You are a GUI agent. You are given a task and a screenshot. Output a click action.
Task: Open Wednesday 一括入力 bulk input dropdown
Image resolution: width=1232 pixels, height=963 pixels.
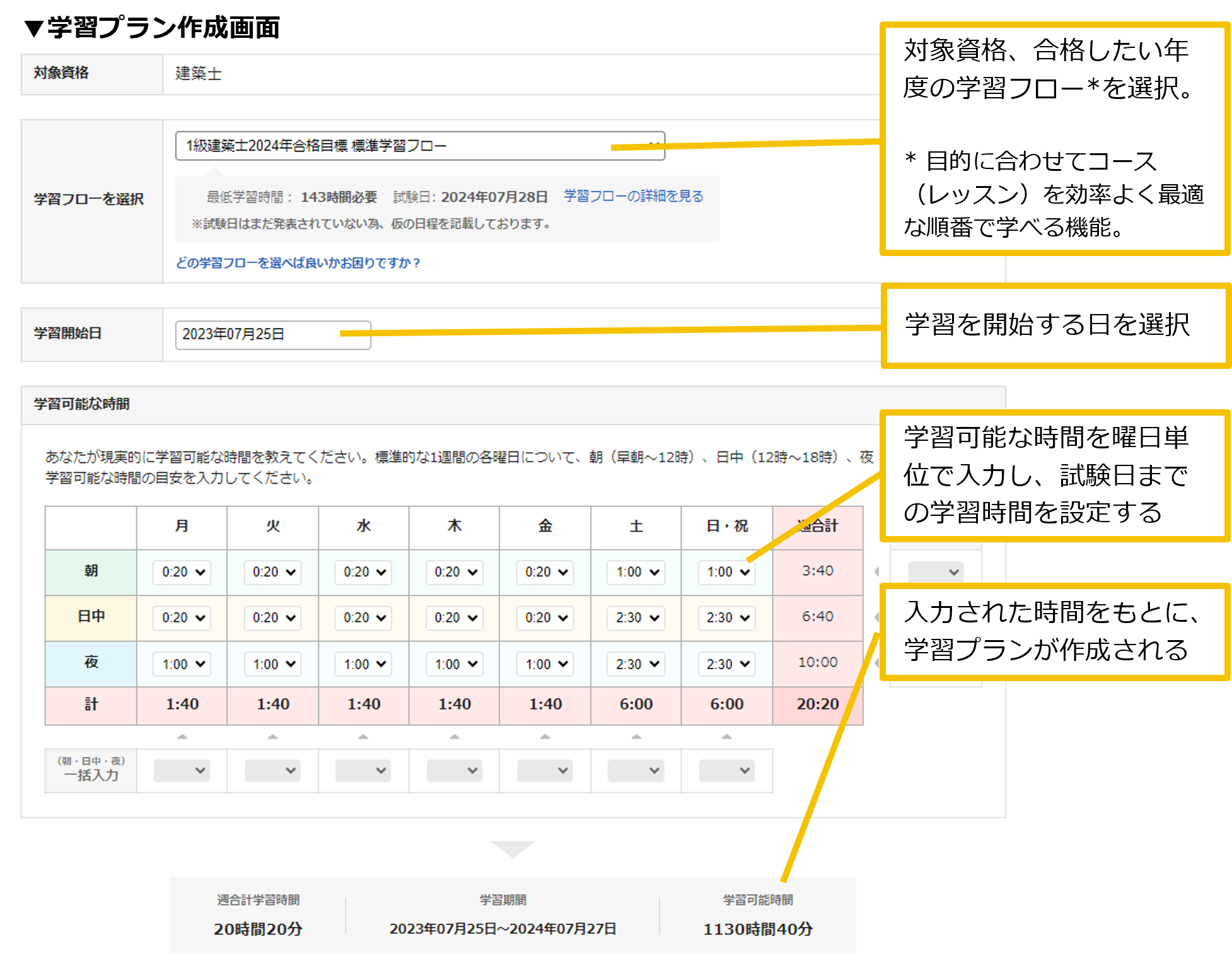pos(364,771)
